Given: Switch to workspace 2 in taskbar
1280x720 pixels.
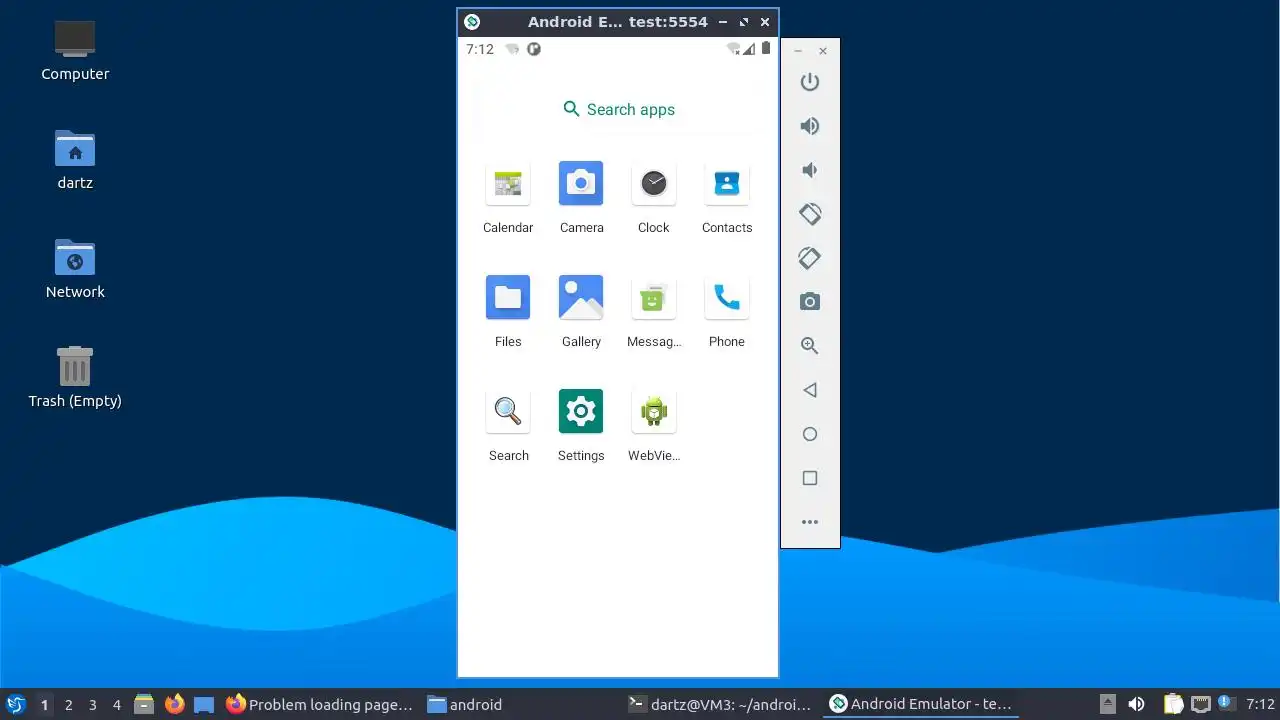Looking at the screenshot, I should 69,705.
